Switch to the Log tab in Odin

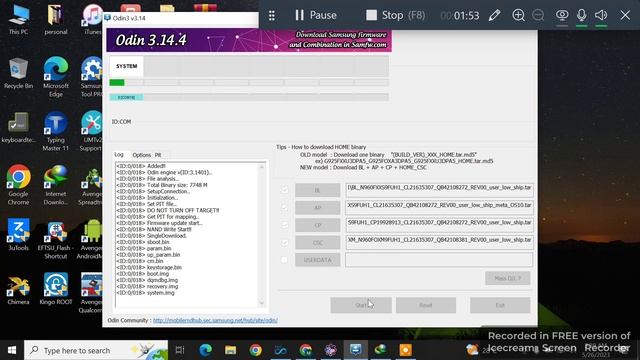[119, 155]
